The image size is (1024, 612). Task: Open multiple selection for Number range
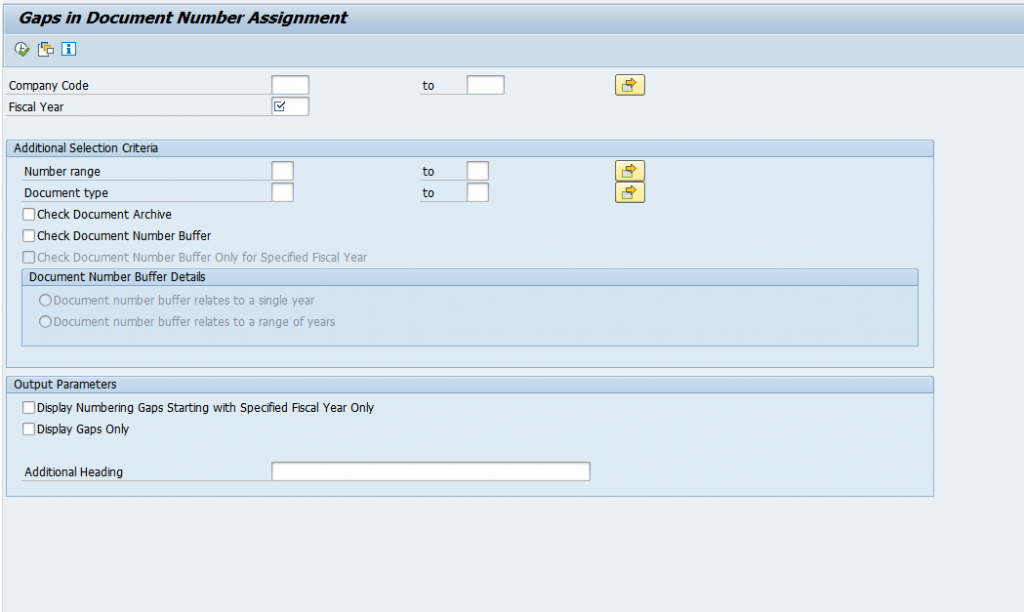(x=629, y=171)
